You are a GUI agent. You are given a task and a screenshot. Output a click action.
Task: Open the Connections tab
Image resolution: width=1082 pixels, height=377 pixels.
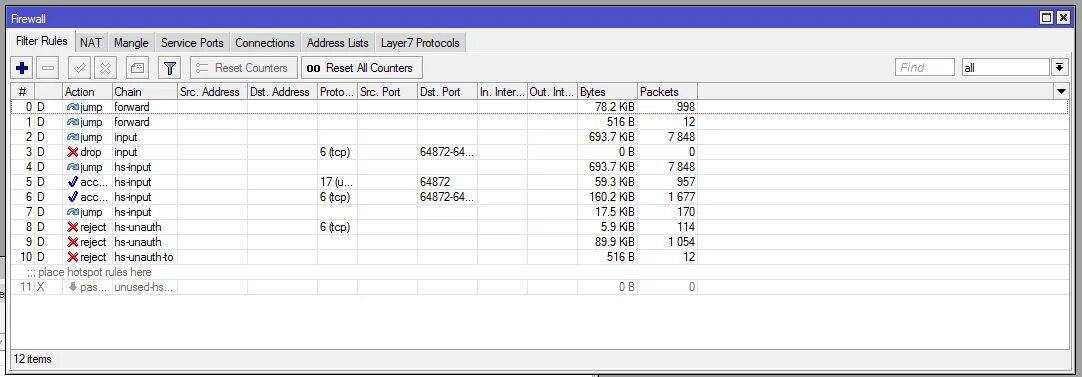pos(265,43)
